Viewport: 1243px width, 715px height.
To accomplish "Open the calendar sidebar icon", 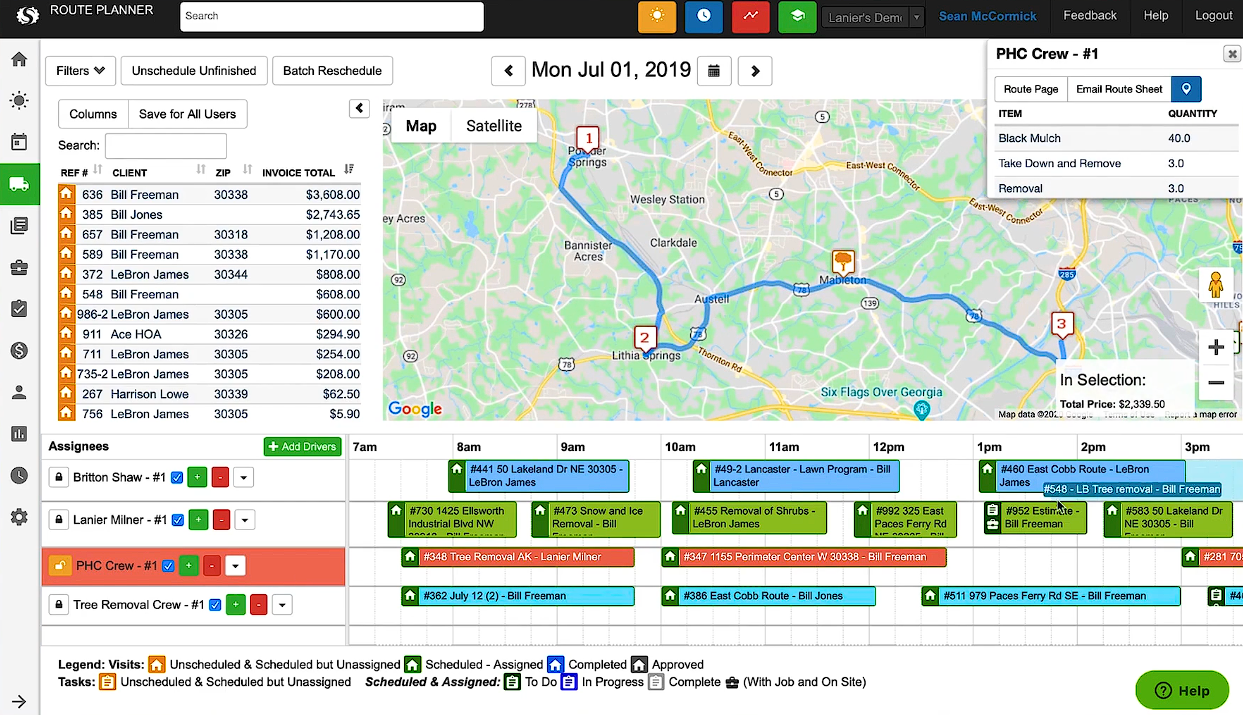I will [19, 142].
